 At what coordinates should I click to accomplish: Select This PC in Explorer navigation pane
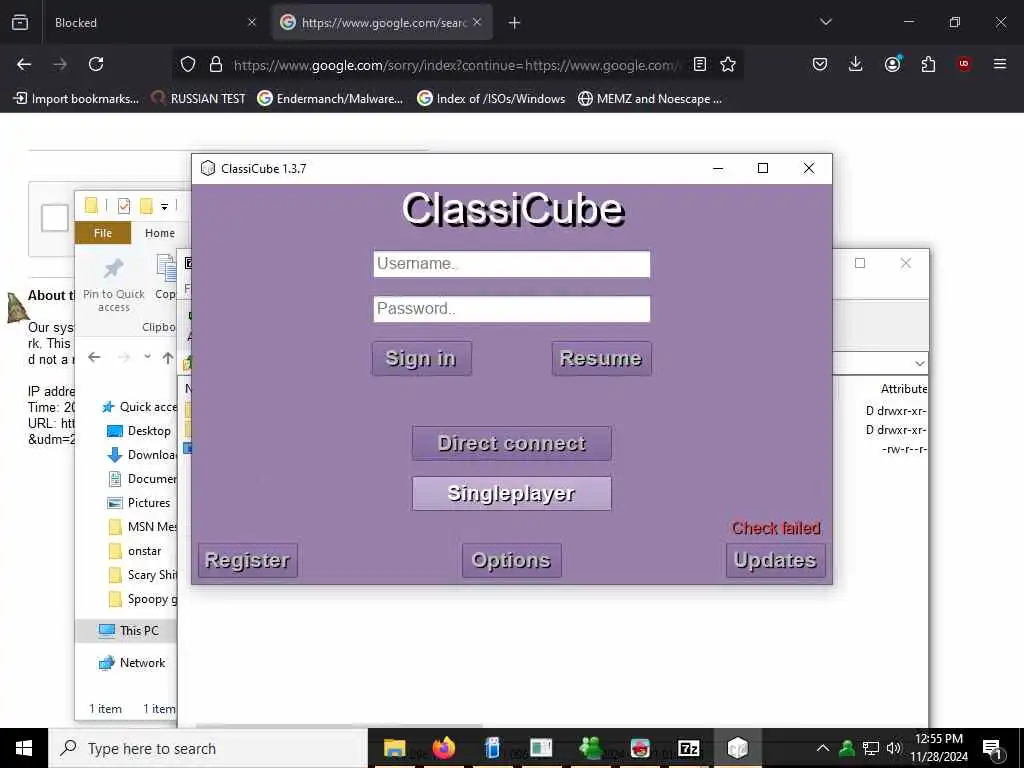[x=129, y=631]
